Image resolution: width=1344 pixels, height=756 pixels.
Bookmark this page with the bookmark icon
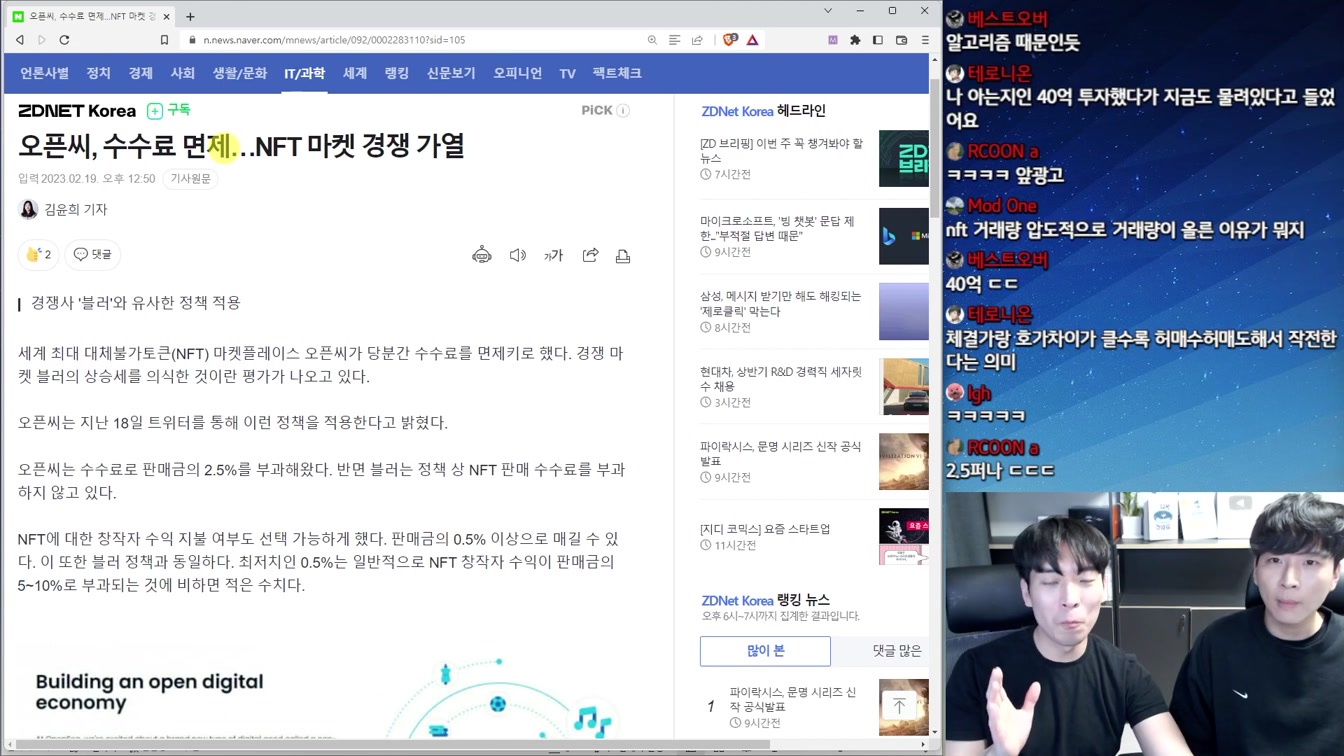point(164,40)
